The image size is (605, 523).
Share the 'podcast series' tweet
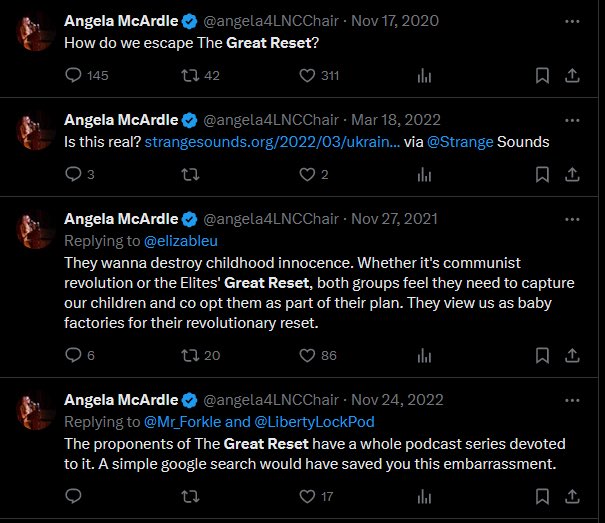[572, 496]
